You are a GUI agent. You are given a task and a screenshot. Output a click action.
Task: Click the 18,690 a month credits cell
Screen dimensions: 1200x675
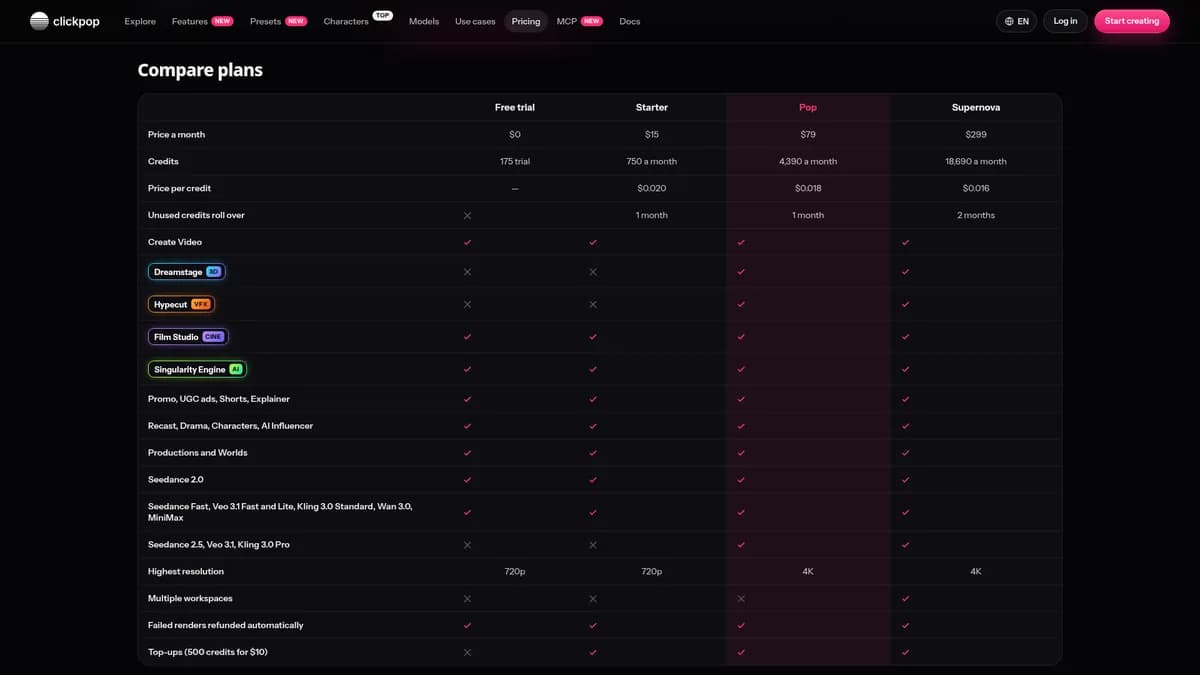pyautogui.click(x=976, y=161)
